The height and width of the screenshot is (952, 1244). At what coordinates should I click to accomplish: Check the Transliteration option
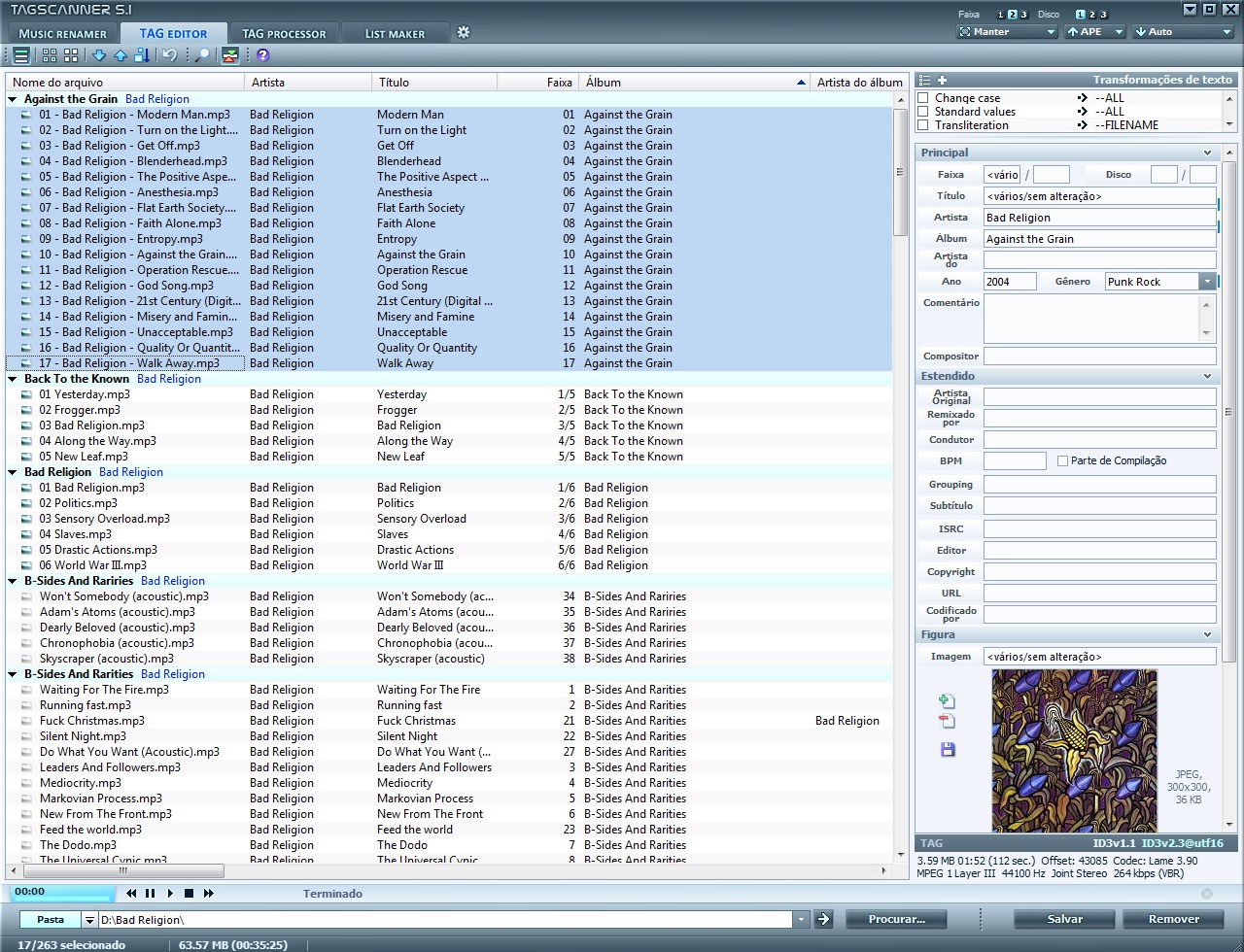(x=923, y=124)
